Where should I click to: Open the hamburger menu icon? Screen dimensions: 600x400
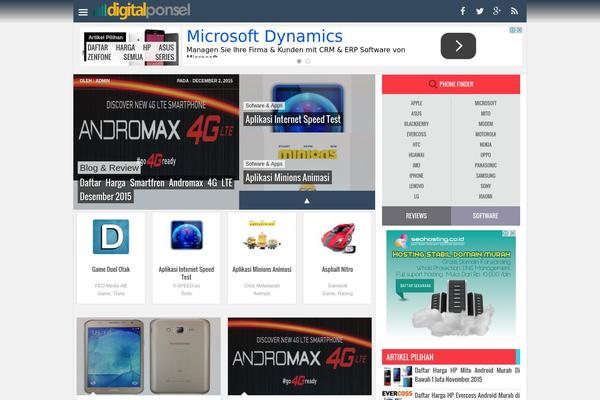click(x=83, y=12)
